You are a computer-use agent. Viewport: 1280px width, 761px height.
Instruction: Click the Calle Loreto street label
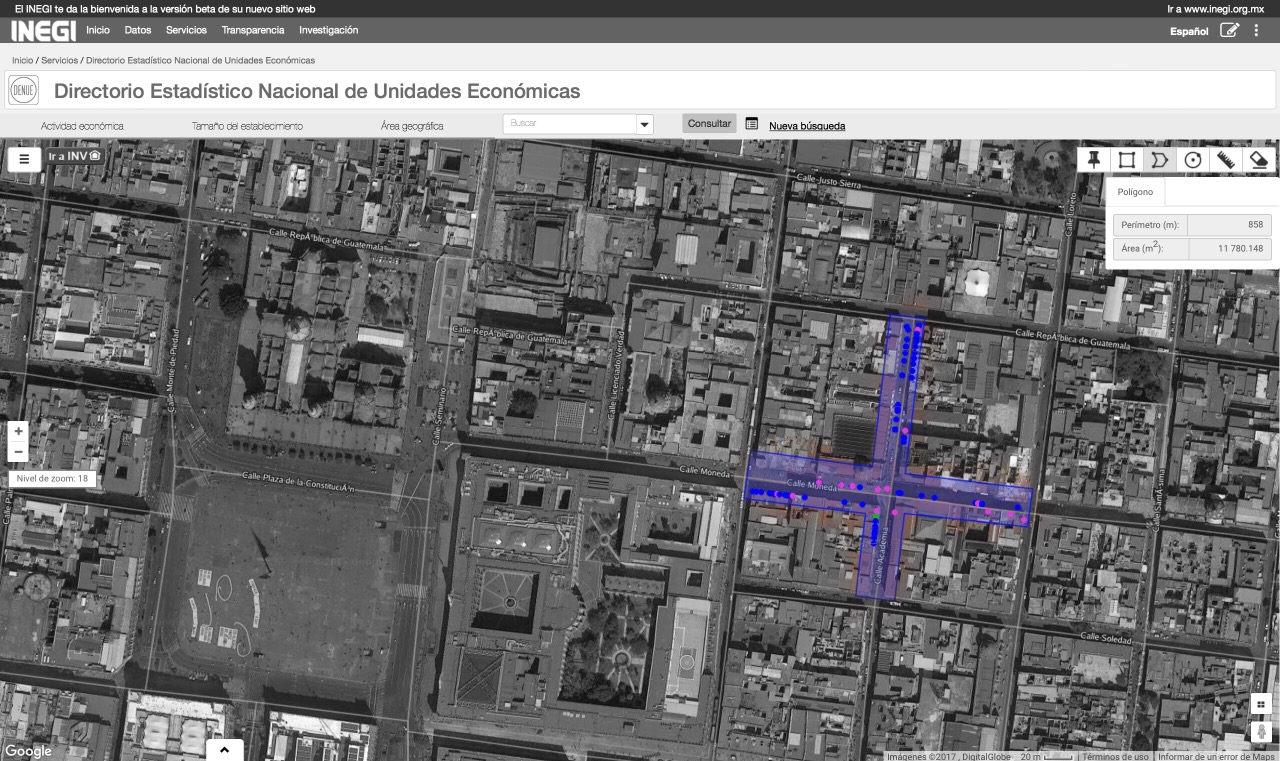[1070, 215]
